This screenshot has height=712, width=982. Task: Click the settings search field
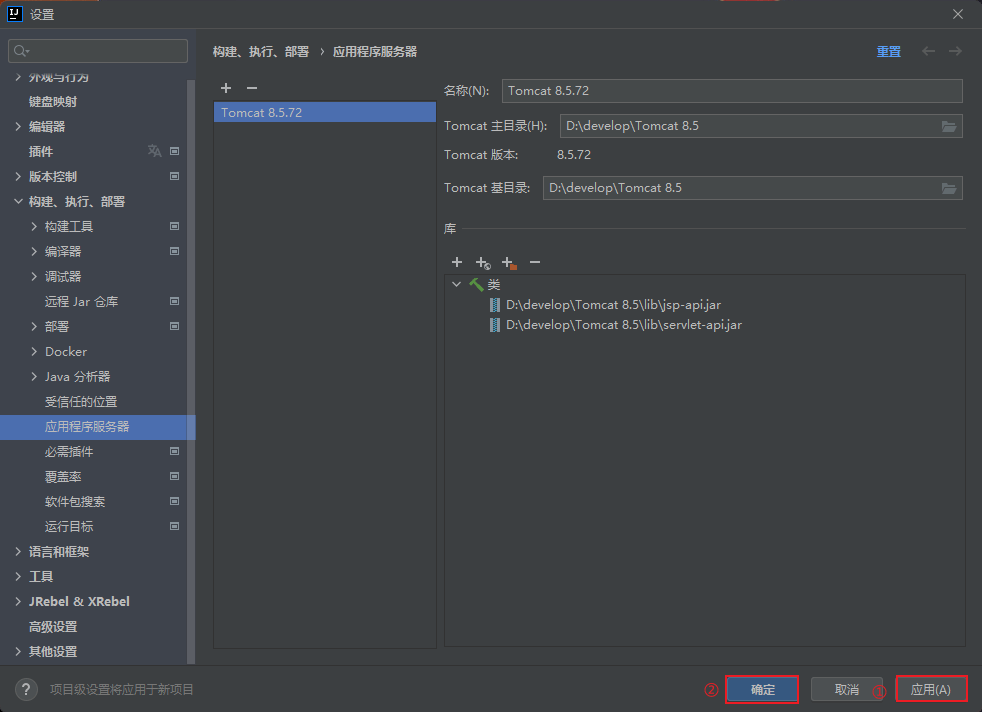(x=98, y=51)
